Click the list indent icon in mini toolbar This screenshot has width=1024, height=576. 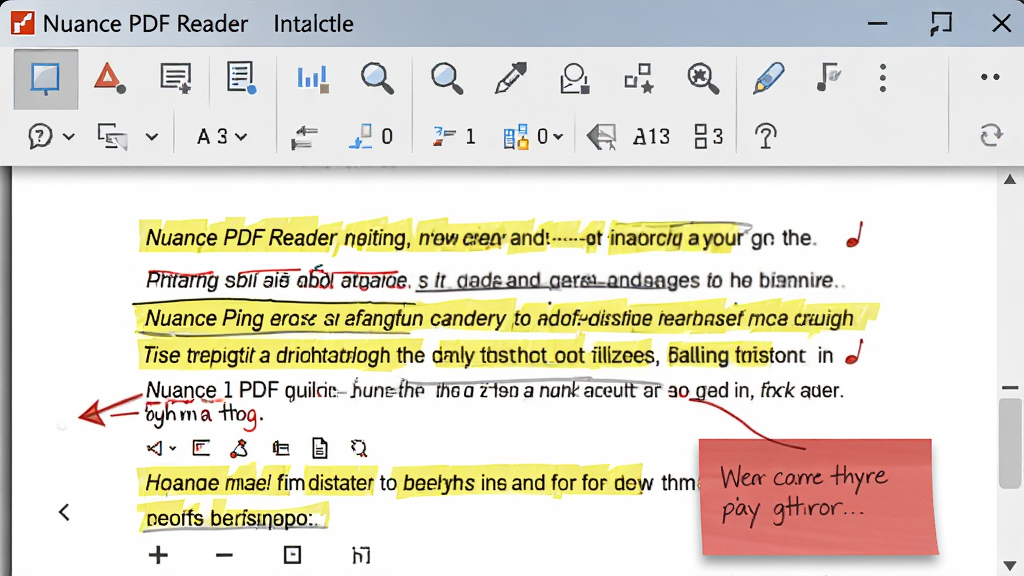[x=281, y=448]
